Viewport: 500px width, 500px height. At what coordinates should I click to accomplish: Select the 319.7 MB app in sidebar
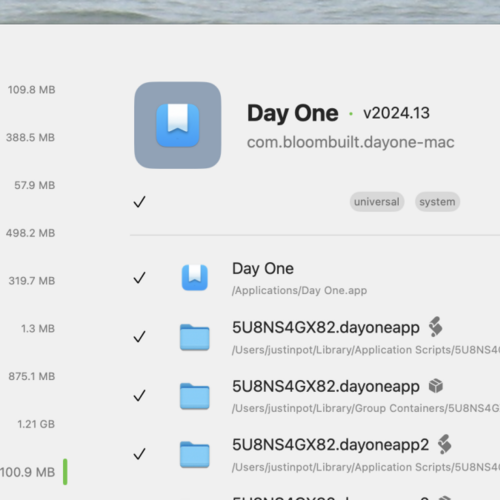[x=32, y=281]
